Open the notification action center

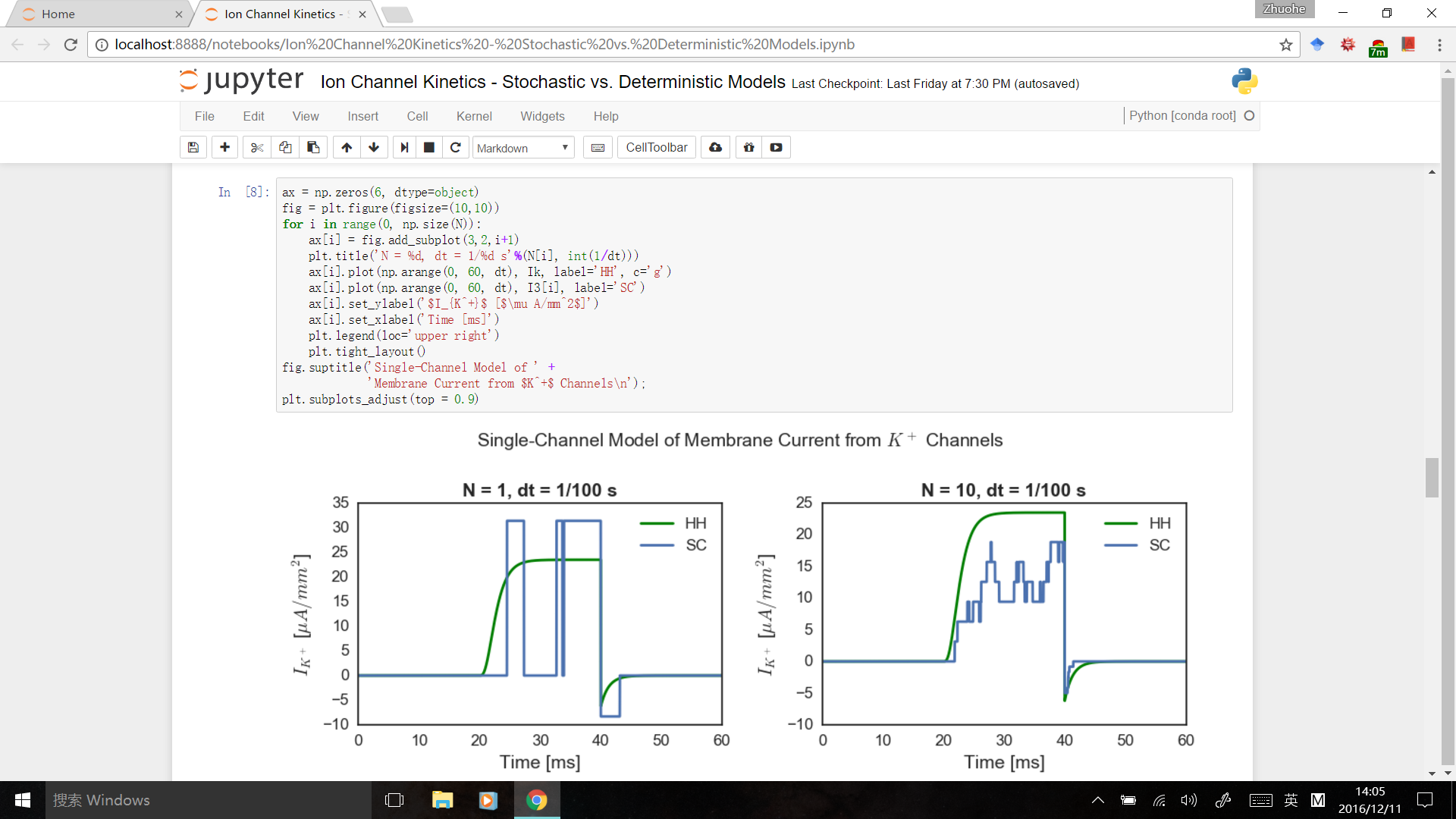click(1425, 800)
